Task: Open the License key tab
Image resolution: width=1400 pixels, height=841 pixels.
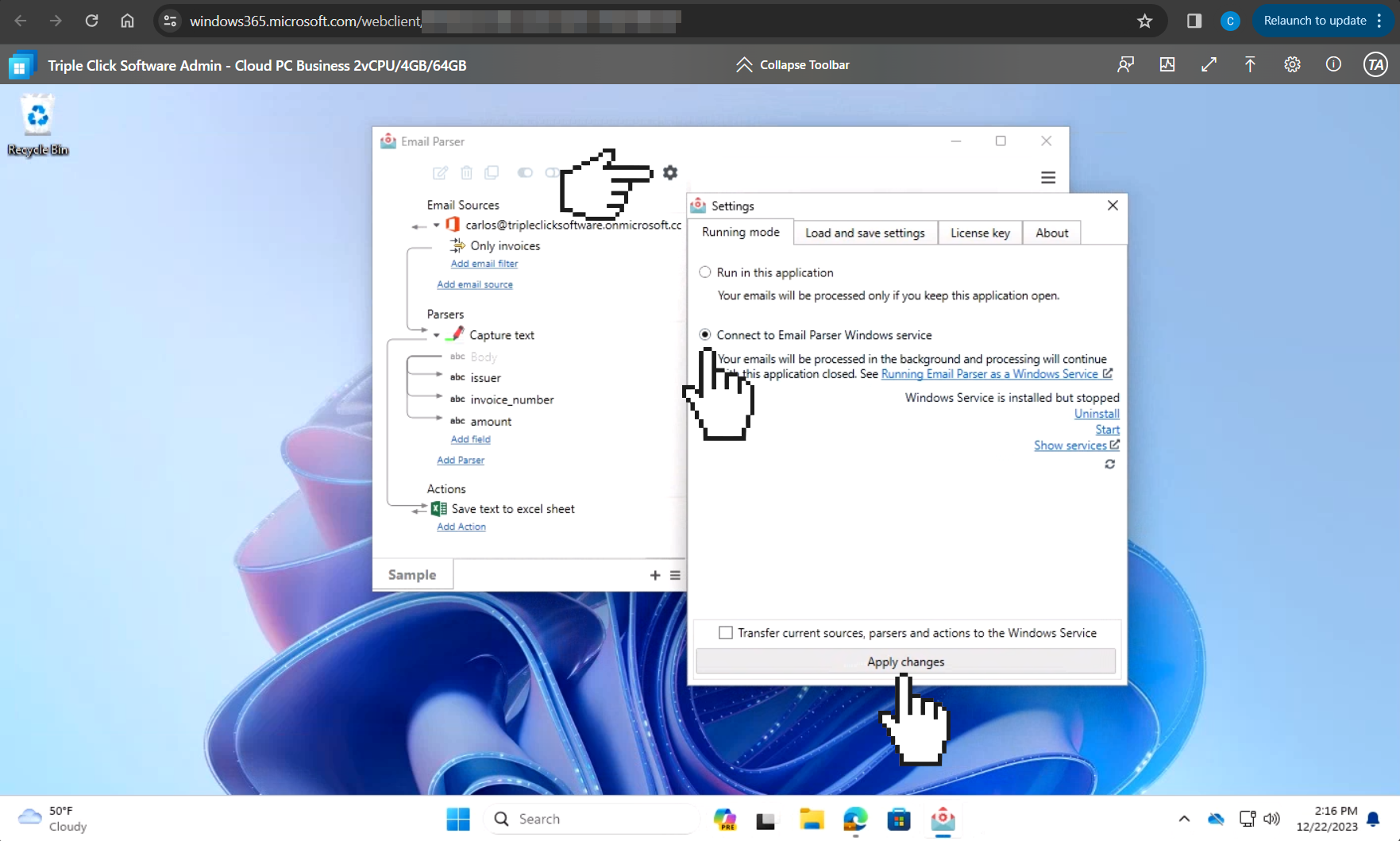Action: (980, 233)
